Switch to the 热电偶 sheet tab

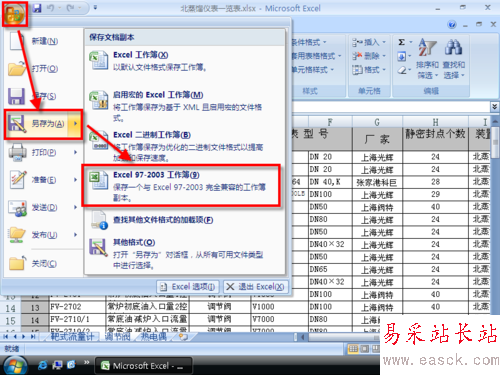pyautogui.click(x=154, y=337)
